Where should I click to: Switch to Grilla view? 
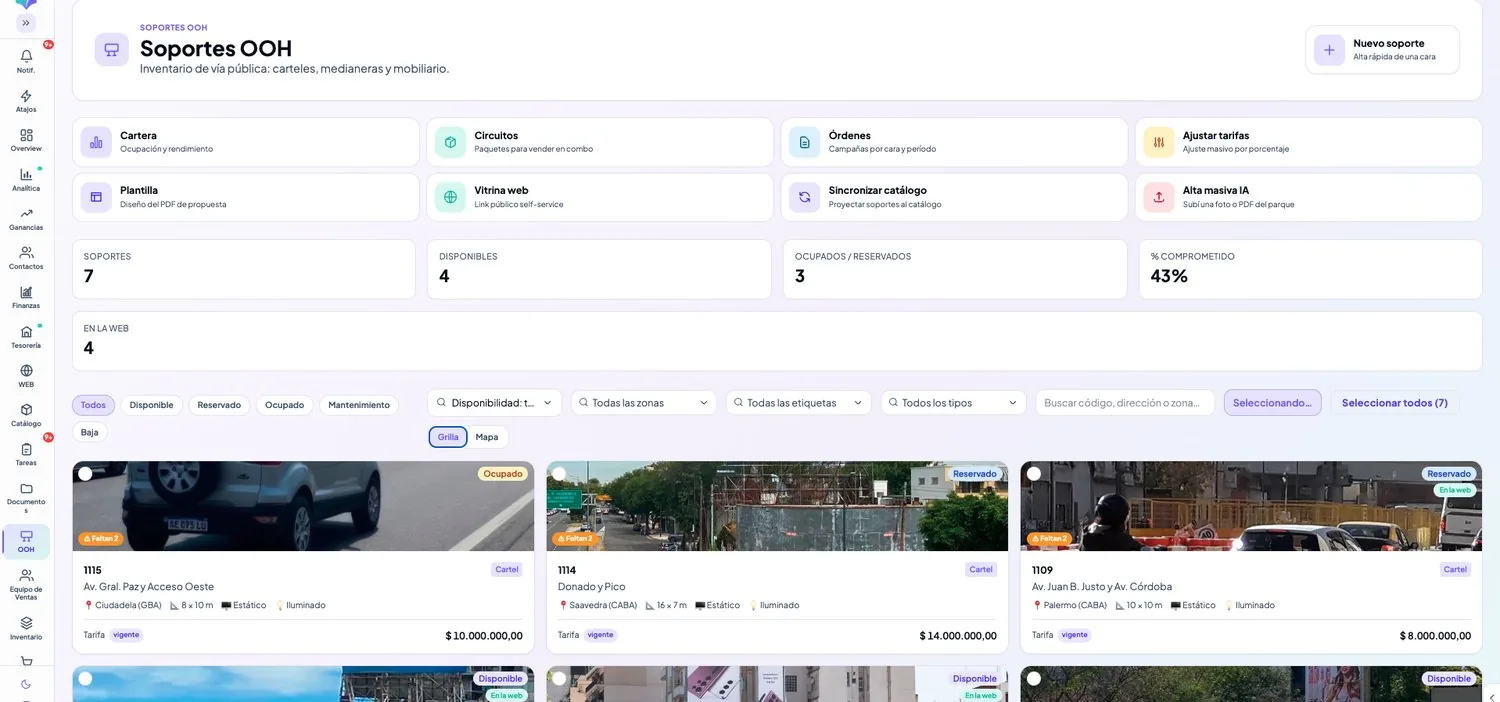point(448,437)
